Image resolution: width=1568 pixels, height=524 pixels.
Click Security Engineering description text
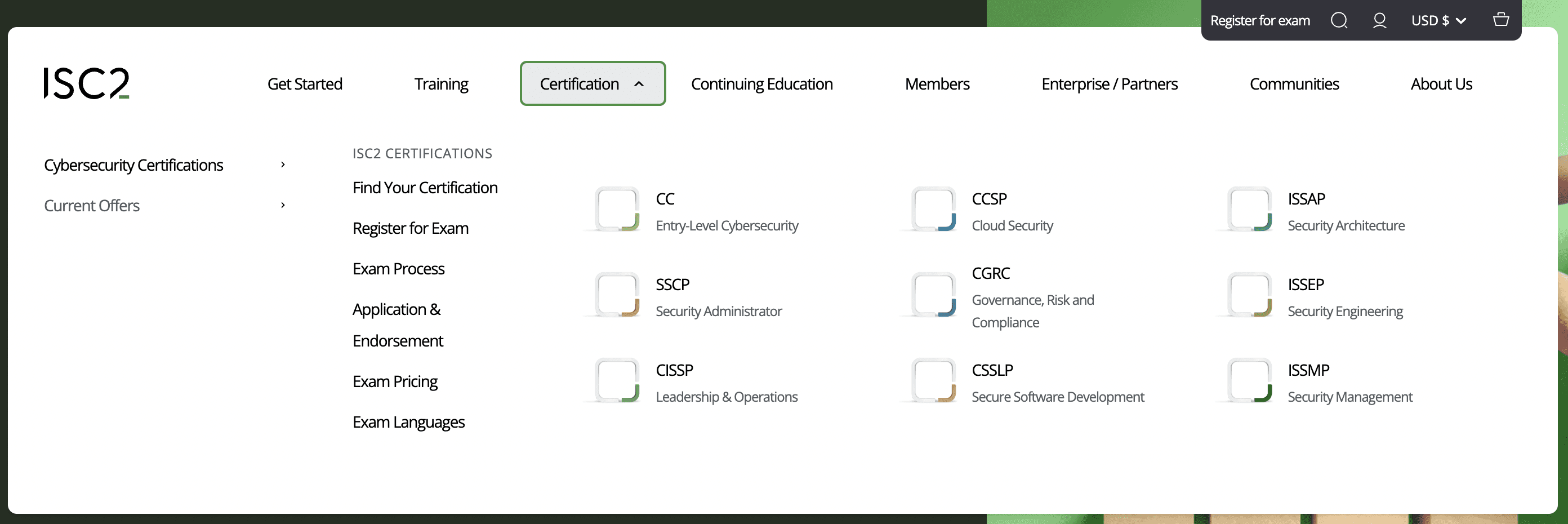point(1344,312)
